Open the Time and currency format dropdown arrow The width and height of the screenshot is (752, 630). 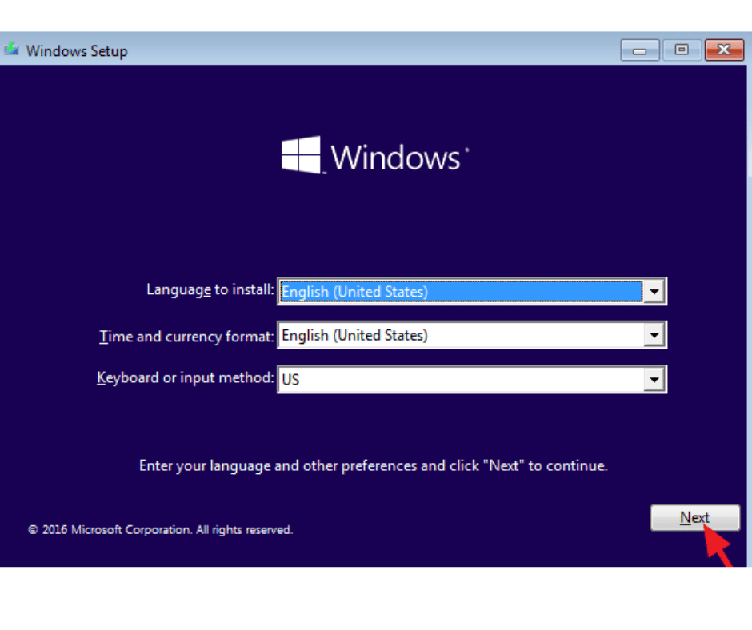click(654, 336)
